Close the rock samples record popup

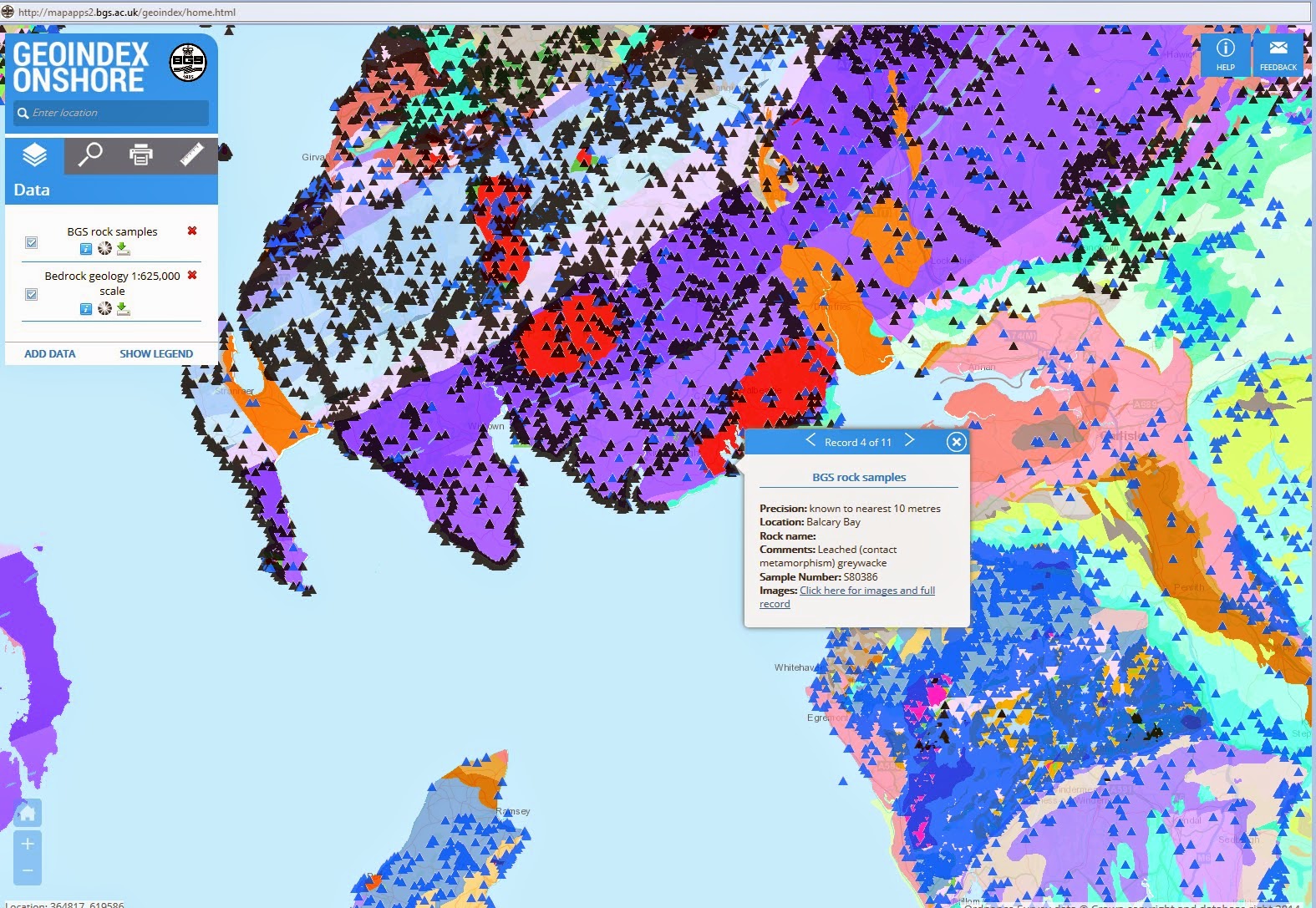coord(957,442)
